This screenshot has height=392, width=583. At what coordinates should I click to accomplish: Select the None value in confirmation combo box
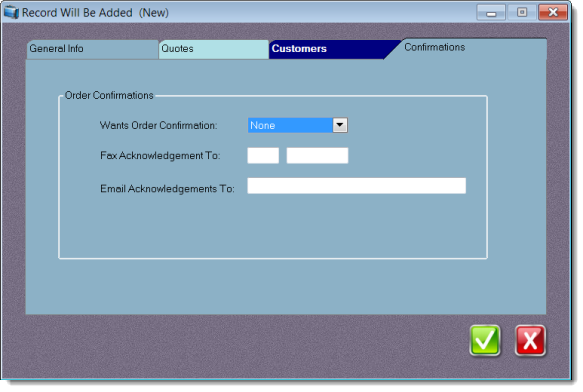coord(290,125)
